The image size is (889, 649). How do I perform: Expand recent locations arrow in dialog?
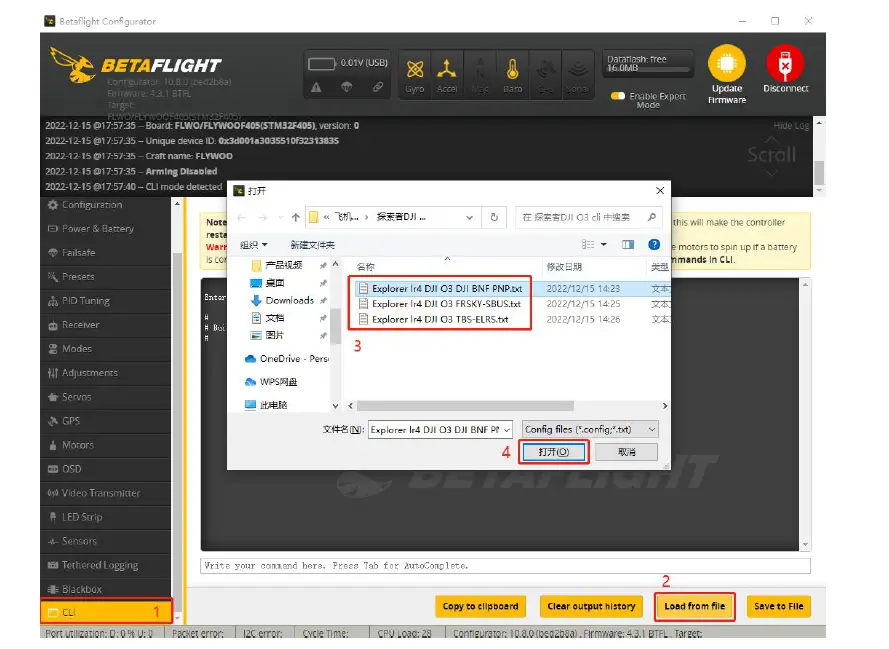[281, 217]
